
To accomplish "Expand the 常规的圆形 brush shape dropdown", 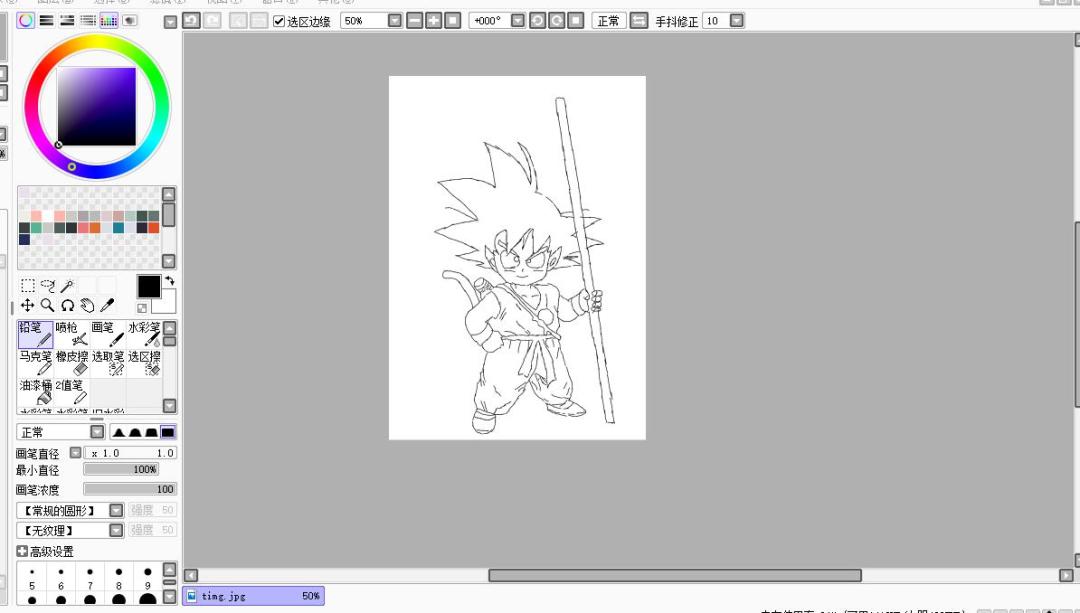I will tap(116, 510).
